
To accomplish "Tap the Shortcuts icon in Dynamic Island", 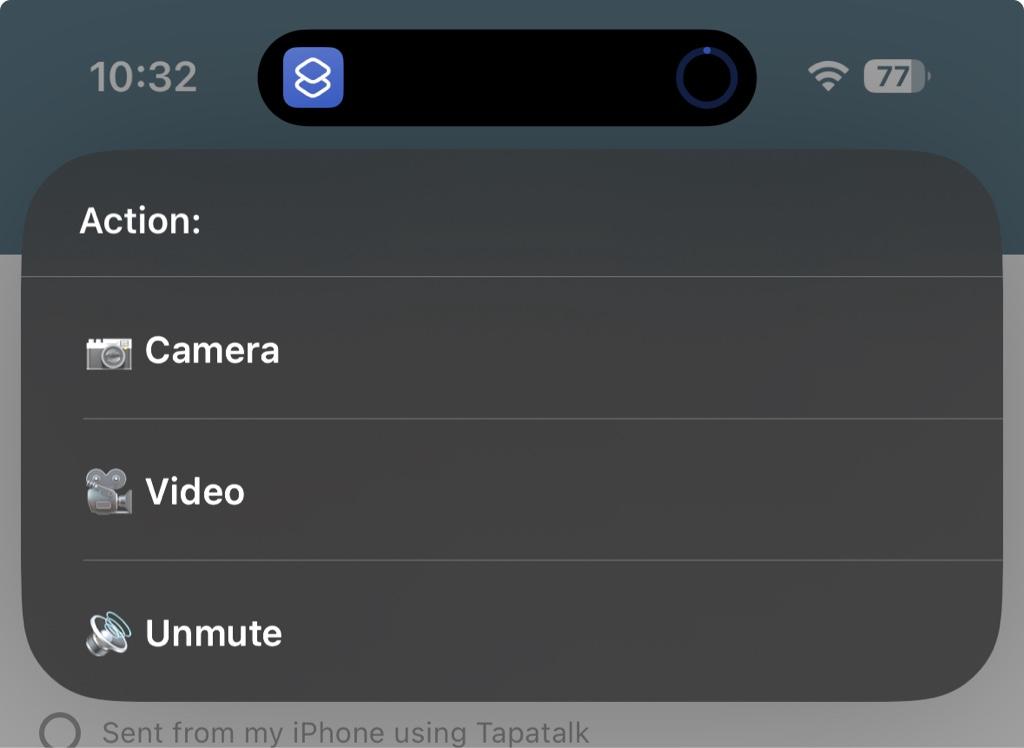I will click(x=313, y=77).
